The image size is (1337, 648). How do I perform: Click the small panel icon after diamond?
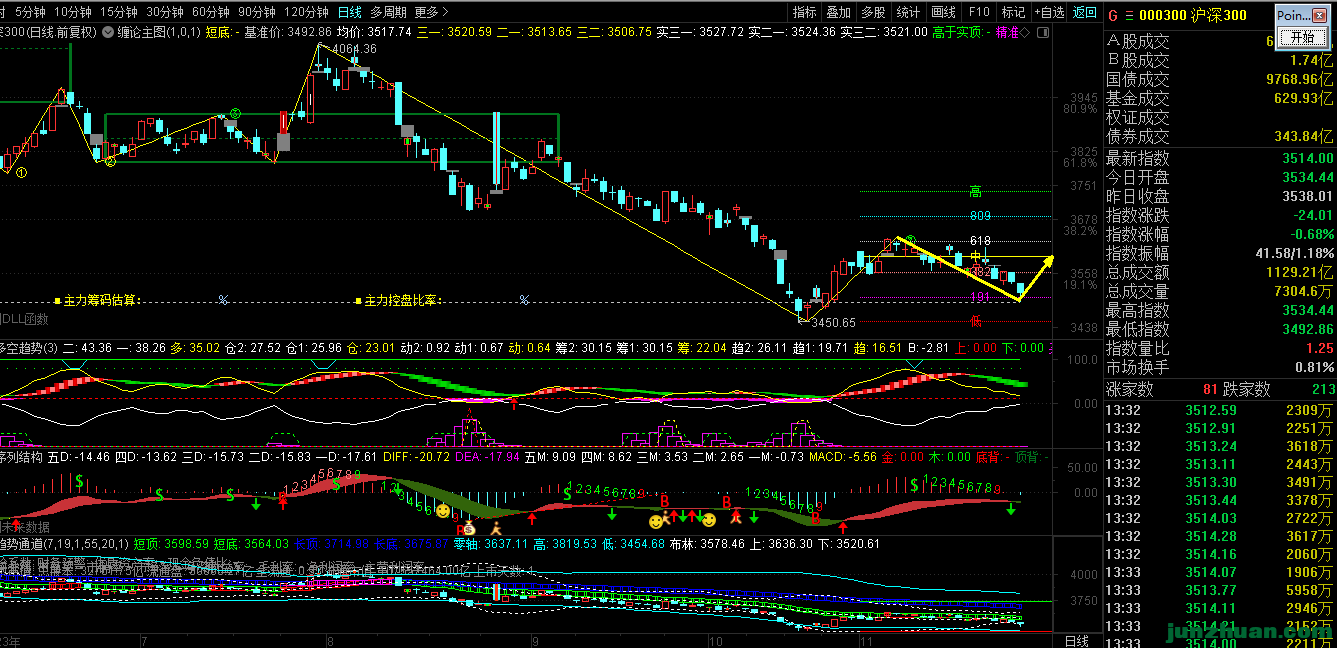click(x=1041, y=32)
